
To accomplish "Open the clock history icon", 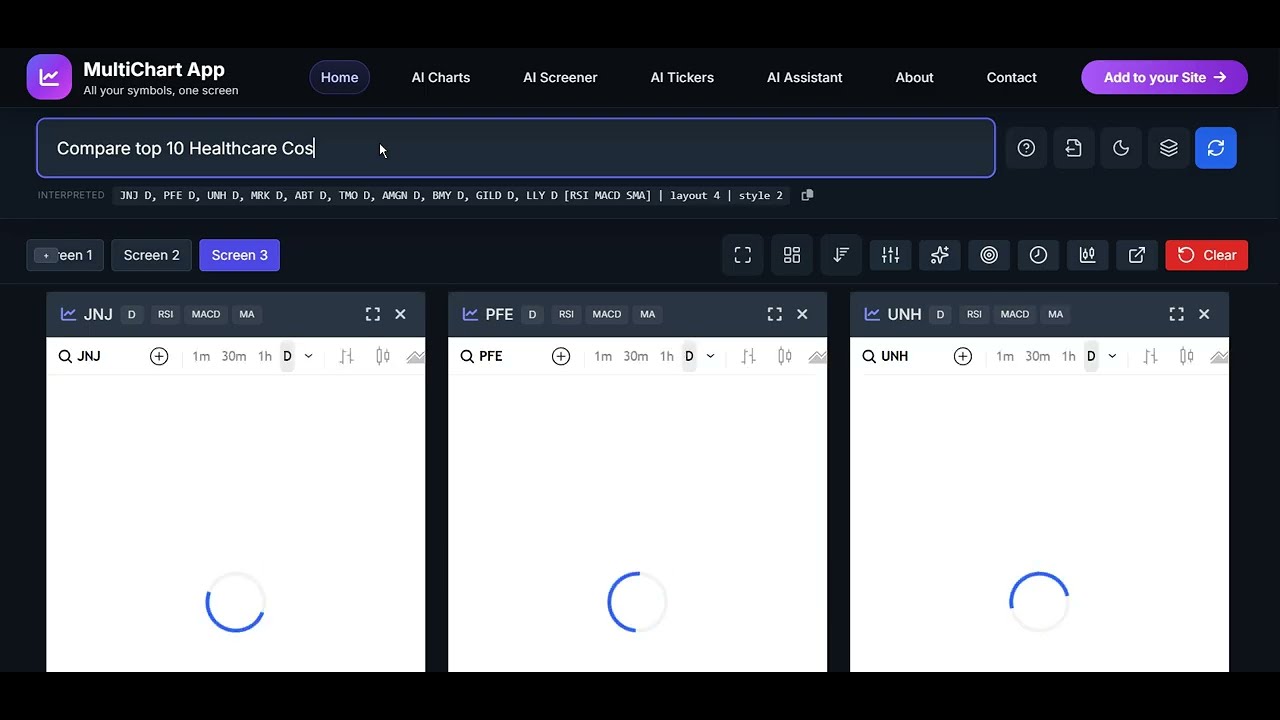I will click(x=1038, y=255).
